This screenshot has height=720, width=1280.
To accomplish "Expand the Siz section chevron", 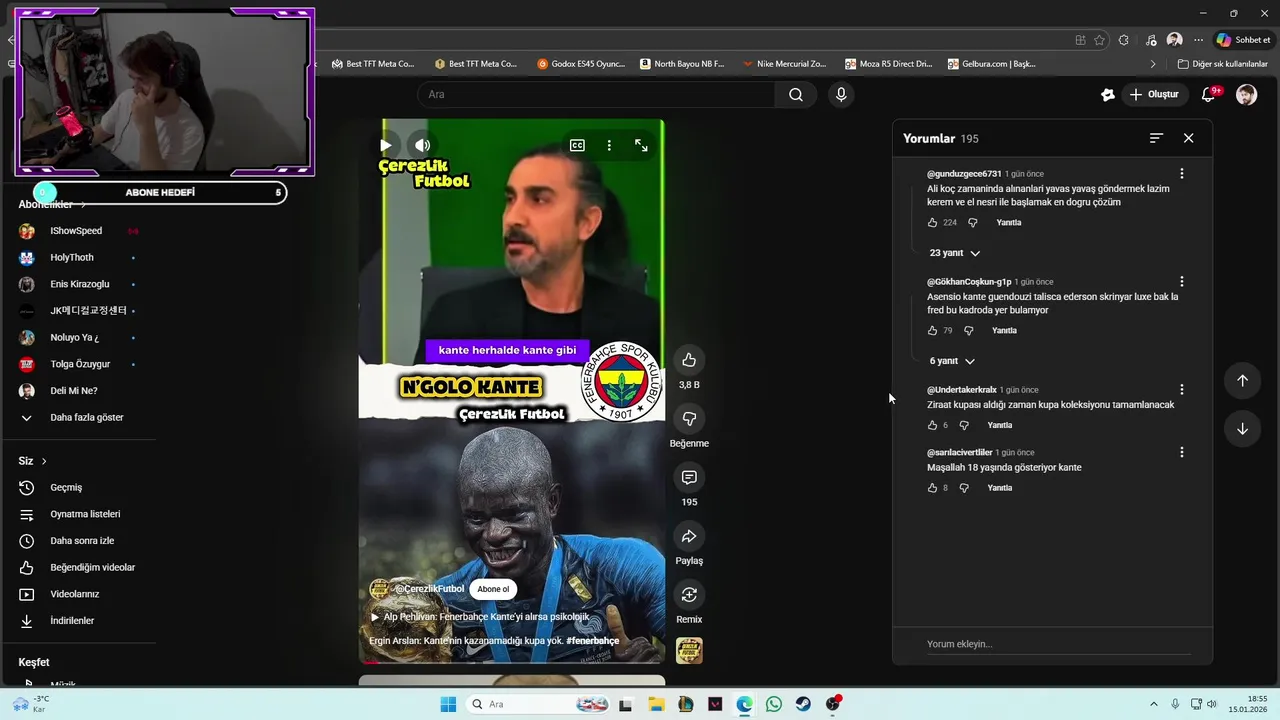I will (44, 461).
